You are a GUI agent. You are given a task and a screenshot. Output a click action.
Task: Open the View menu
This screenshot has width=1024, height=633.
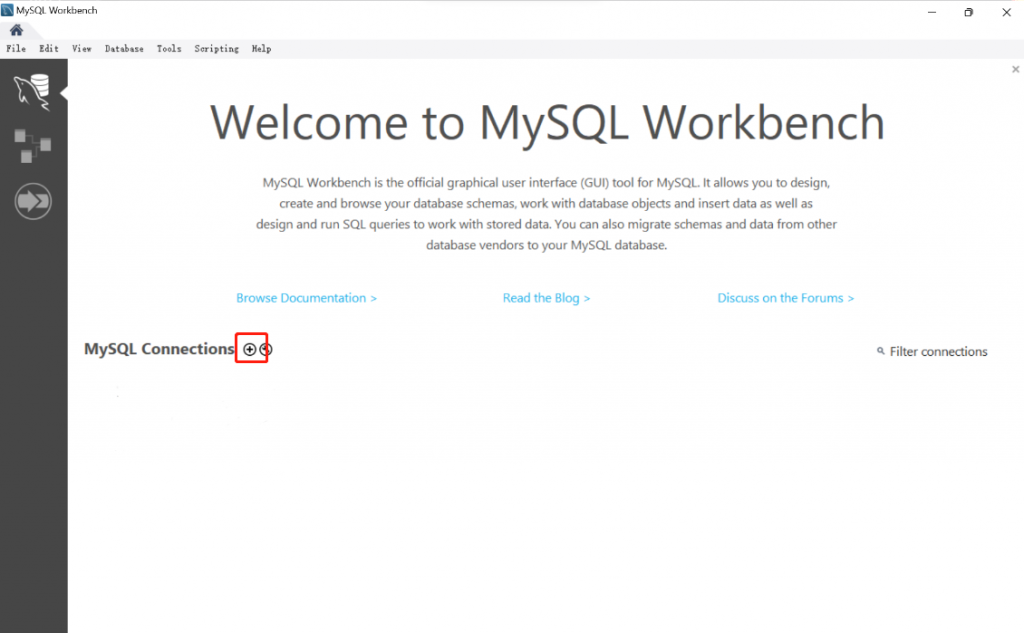click(82, 49)
